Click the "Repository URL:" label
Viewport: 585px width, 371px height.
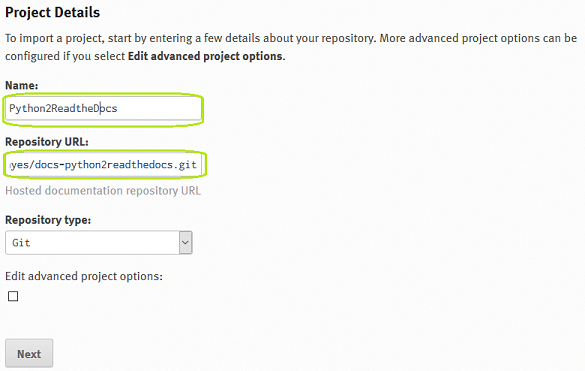[47, 142]
